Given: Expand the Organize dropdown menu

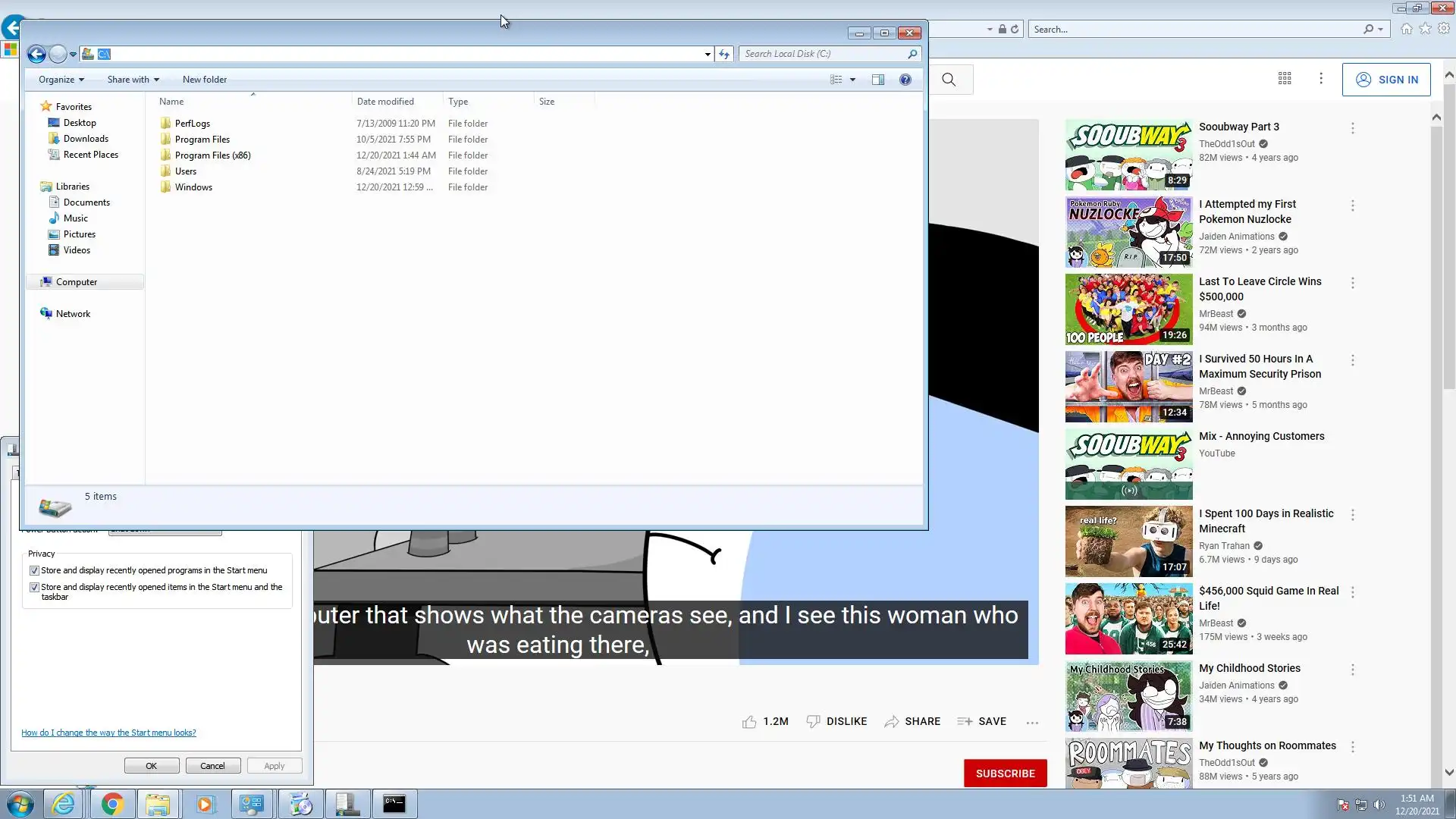Looking at the screenshot, I should pos(61,80).
